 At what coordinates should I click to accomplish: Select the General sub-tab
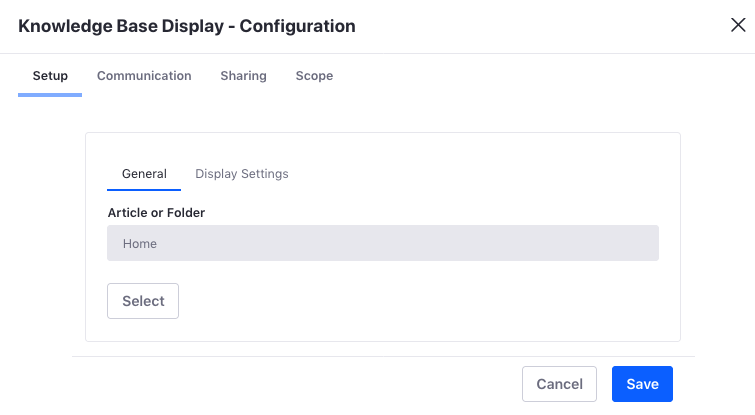click(x=144, y=174)
